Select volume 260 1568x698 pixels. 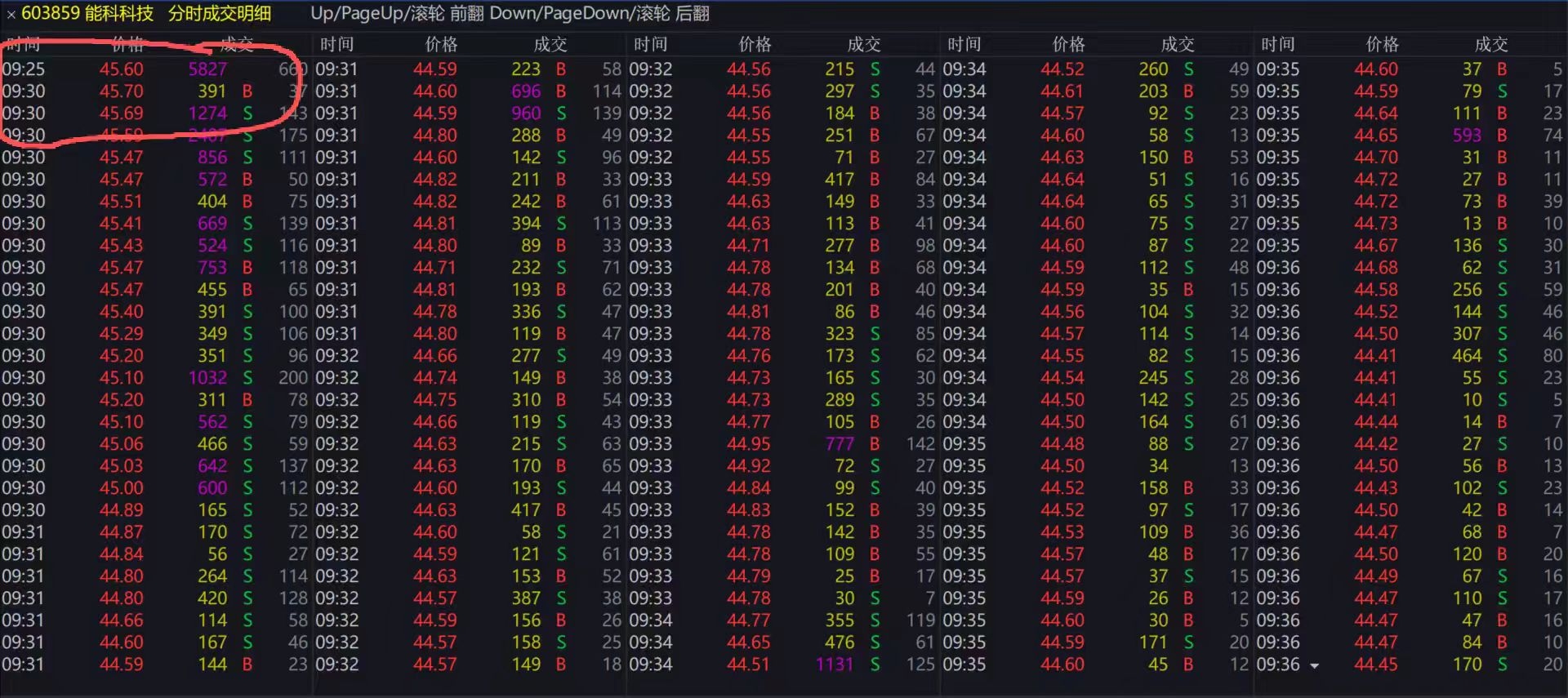(x=1153, y=69)
